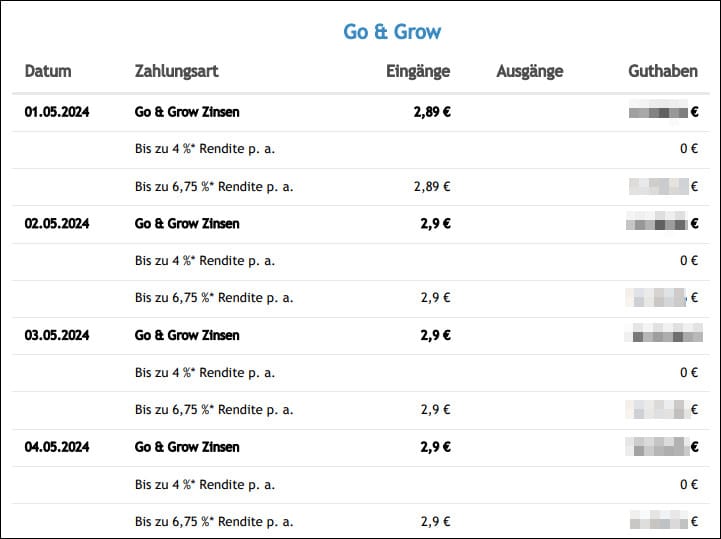Viewport: 721px width, 539px height.
Task: Click the 0 € balance under 03.05.2024
Action: [688, 372]
